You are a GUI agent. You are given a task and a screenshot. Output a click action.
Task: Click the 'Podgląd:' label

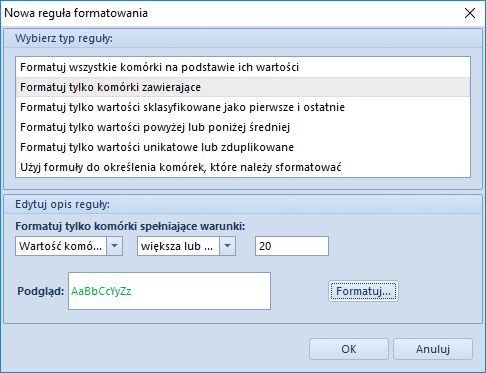pyautogui.click(x=41, y=291)
